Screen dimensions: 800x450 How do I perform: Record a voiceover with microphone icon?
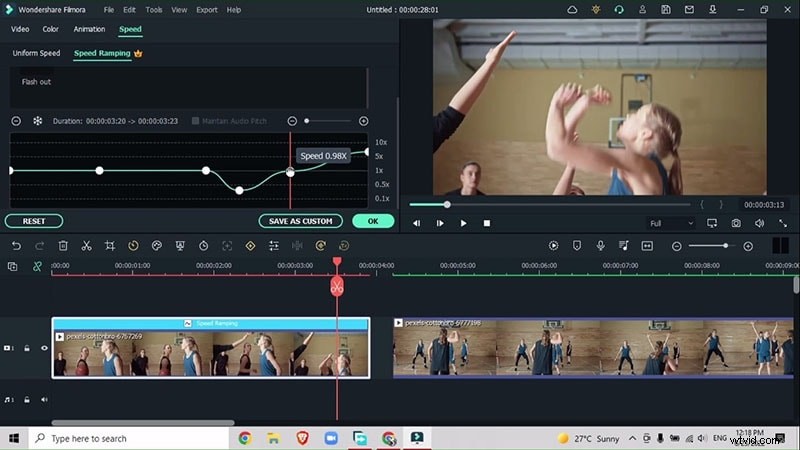(x=601, y=246)
